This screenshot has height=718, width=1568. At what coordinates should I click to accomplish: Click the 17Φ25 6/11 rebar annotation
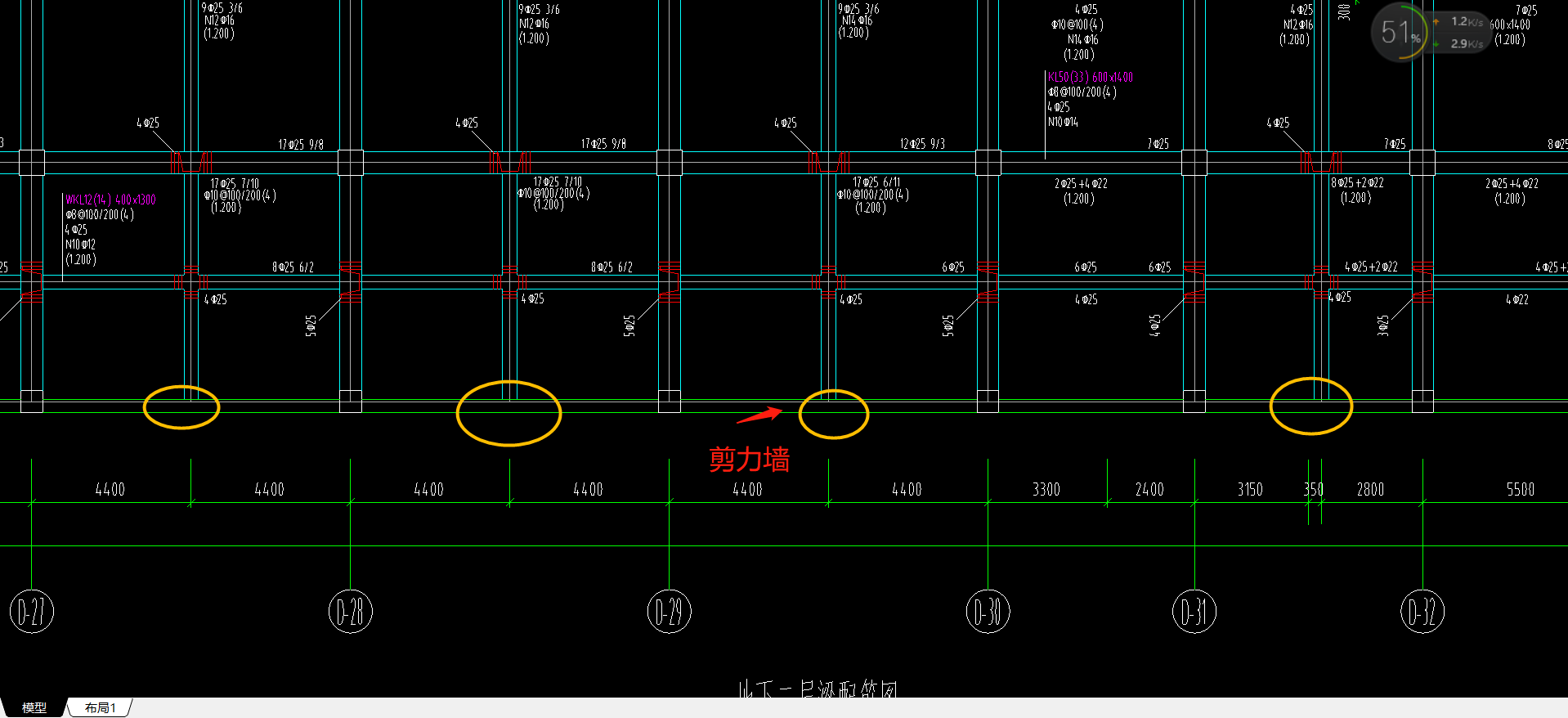876,182
